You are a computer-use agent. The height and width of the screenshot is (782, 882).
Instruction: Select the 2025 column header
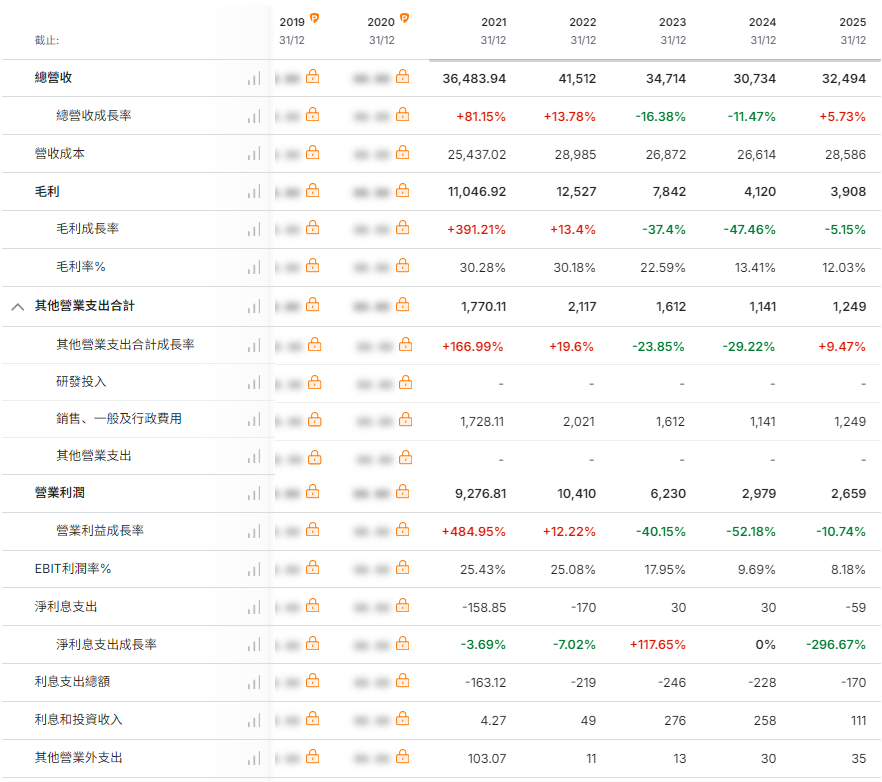tap(852, 30)
